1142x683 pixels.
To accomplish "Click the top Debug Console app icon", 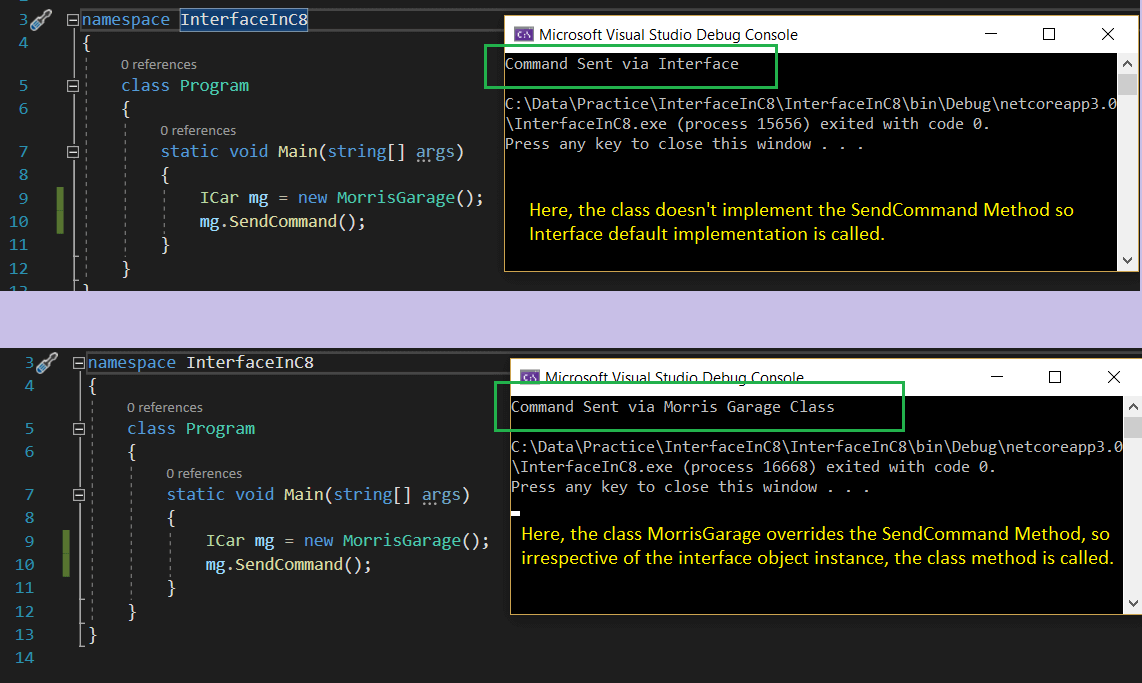I will pos(524,34).
